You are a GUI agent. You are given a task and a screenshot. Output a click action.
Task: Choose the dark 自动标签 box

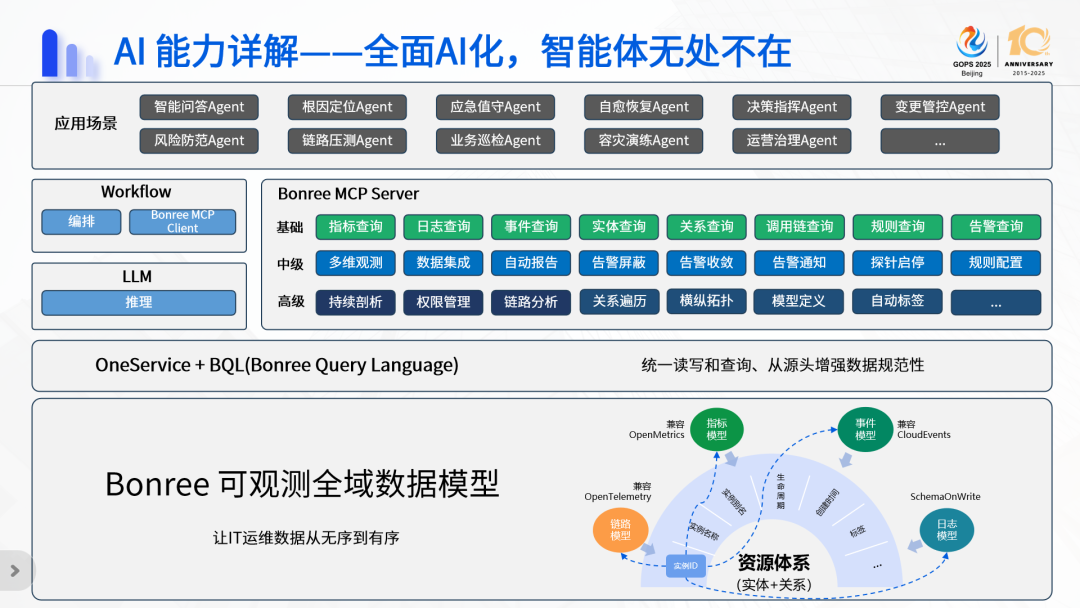897,301
